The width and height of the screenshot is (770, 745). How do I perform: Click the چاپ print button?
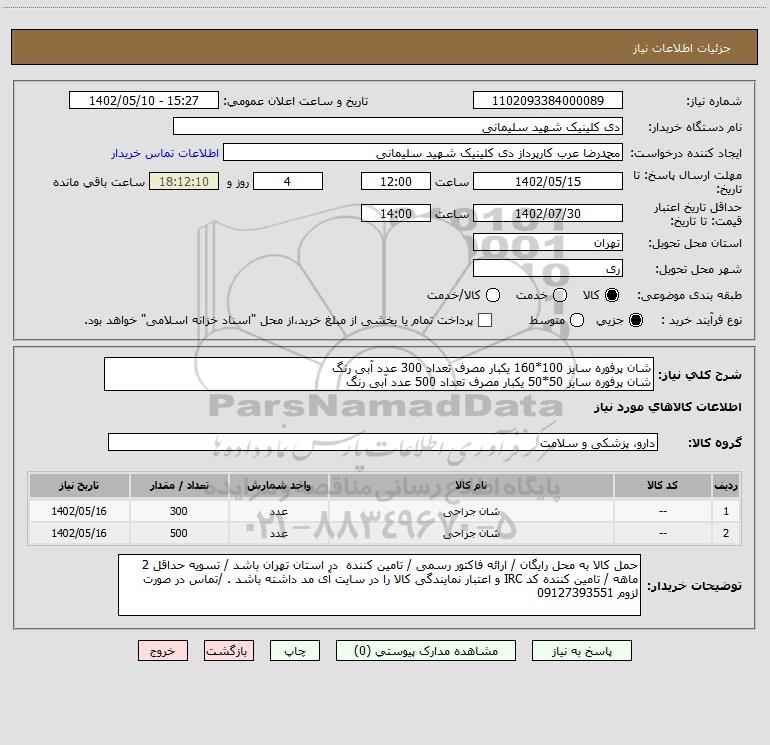pos(295,651)
